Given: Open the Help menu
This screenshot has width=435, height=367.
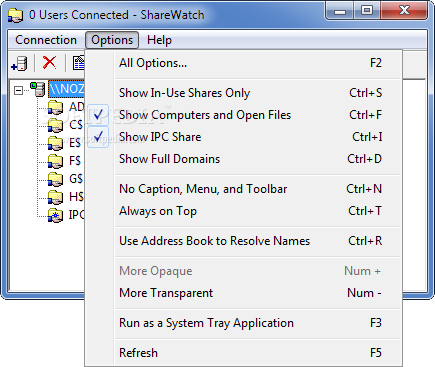Looking at the screenshot, I should (x=159, y=40).
